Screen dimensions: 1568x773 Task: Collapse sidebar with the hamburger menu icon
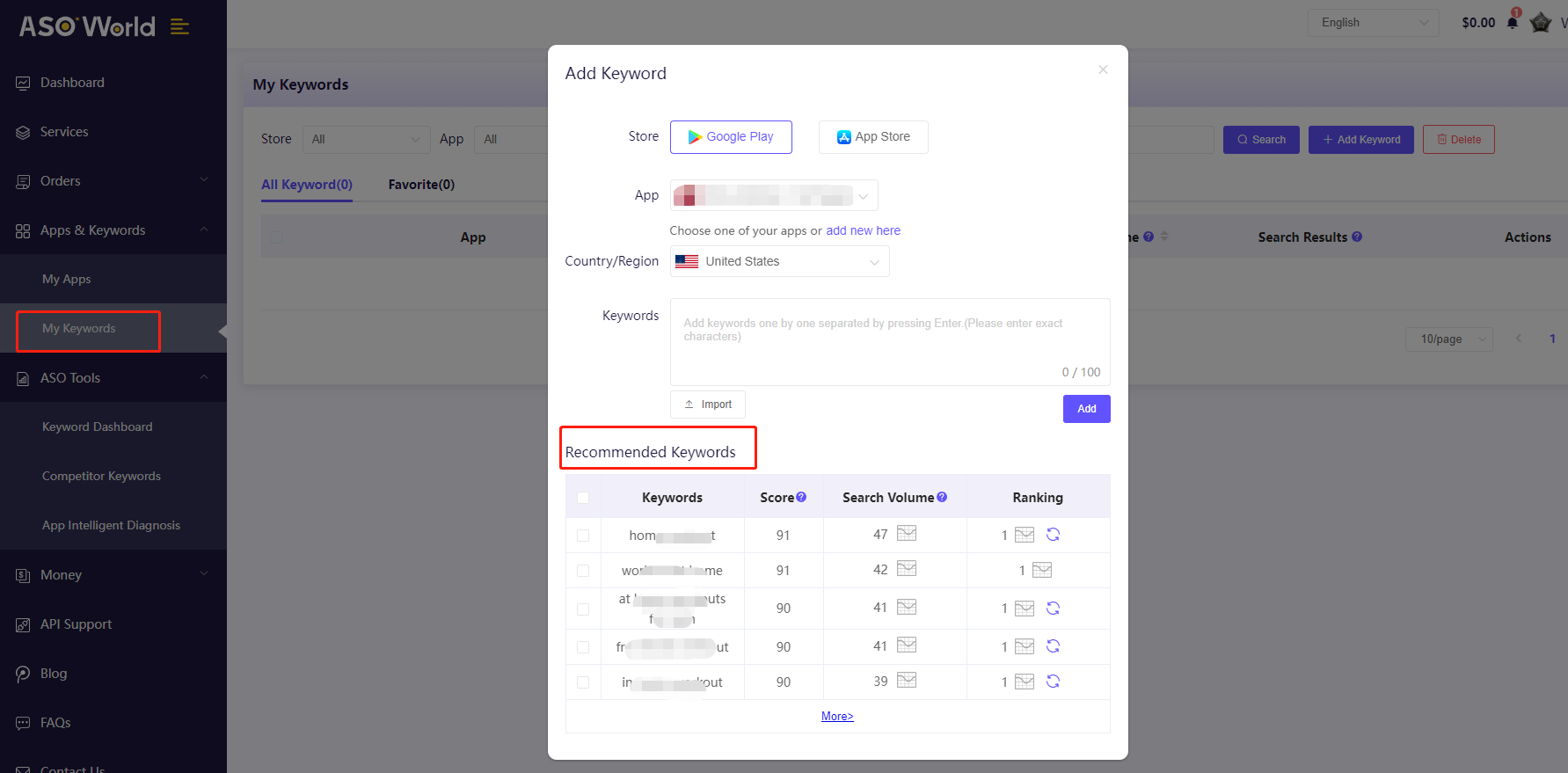(179, 27)
